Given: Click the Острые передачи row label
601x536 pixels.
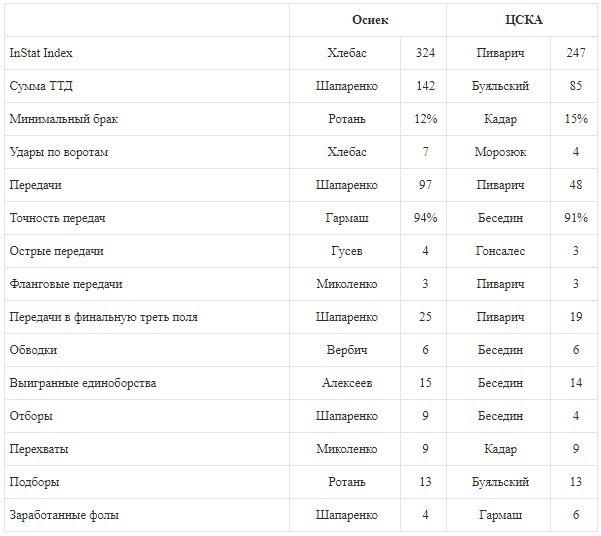Looking at the screenshot, I should click(x=56, y=251).
